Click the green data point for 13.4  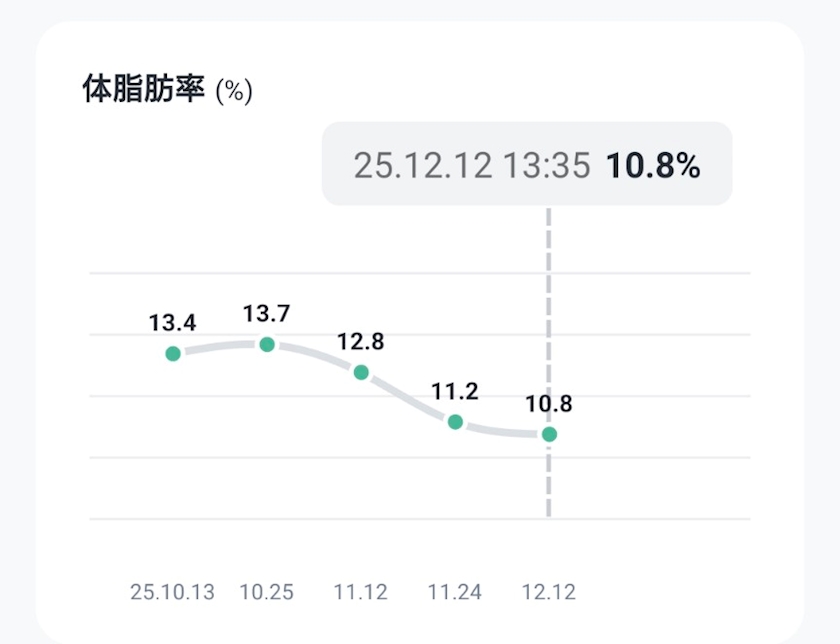pyautogui.click(x=173, y=353)
